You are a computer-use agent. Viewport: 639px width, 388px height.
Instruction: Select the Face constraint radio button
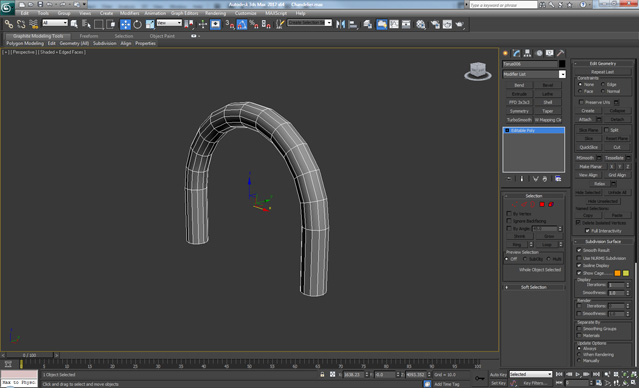coord(580,91)
